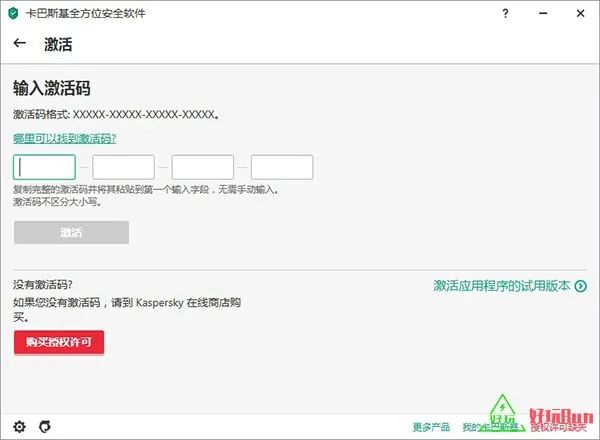Click the 没有激活码? text

43,285
